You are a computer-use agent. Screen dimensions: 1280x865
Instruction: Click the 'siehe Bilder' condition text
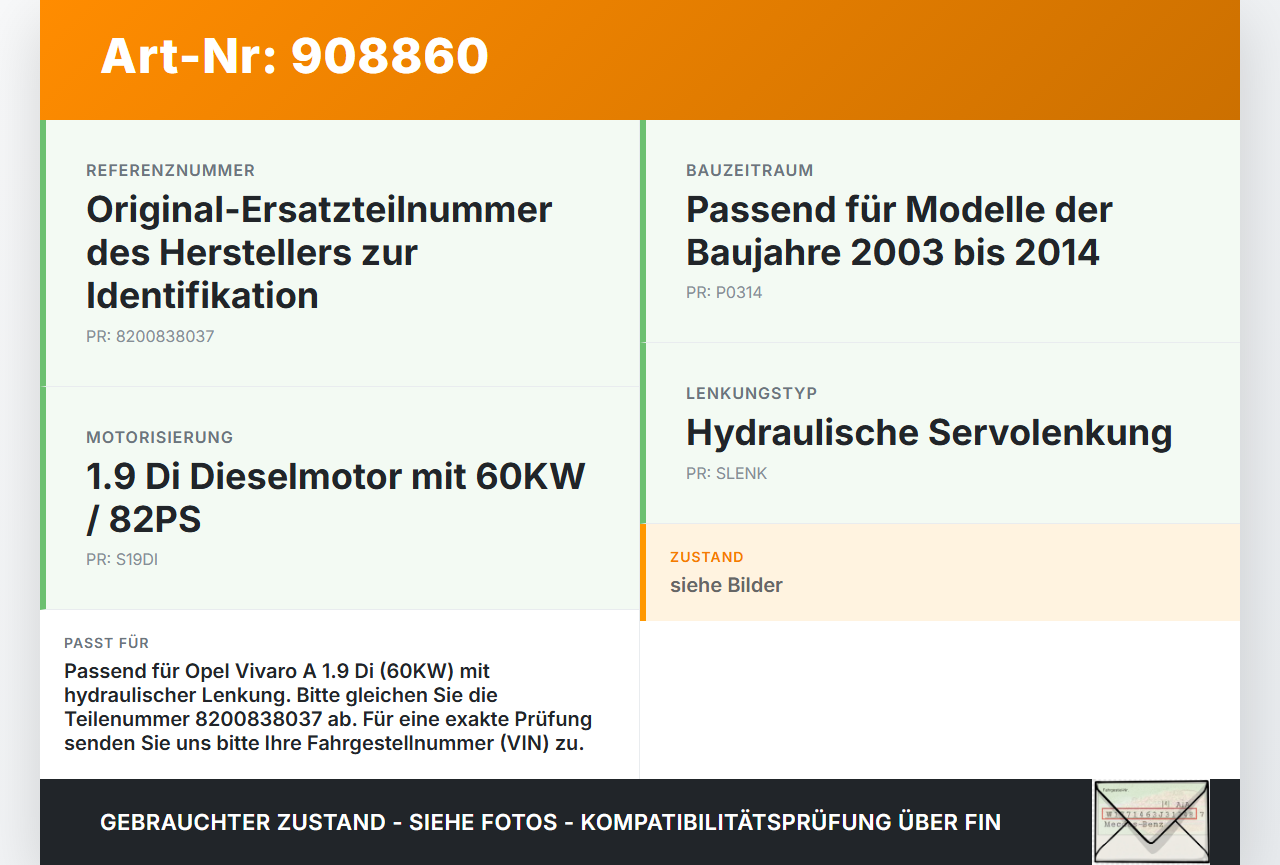726,585
